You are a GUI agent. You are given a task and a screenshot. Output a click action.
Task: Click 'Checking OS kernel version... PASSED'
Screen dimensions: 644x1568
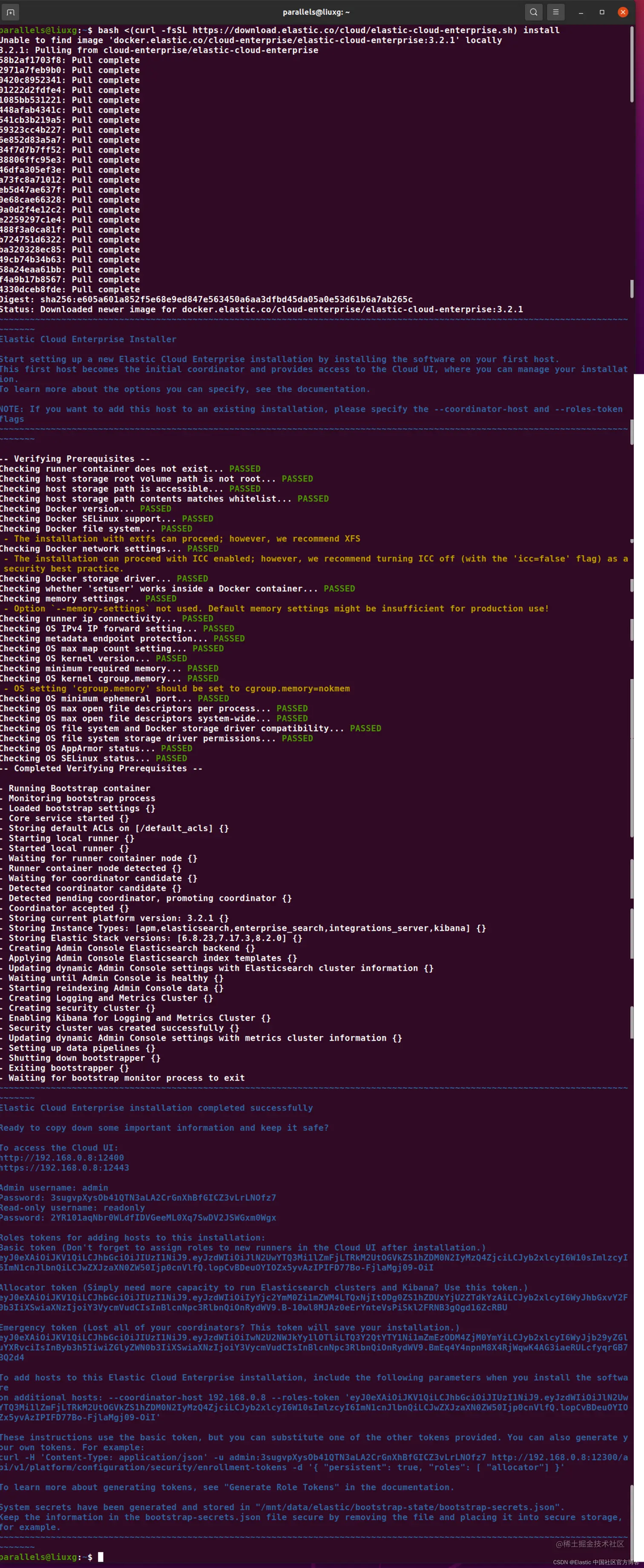(94, 659)
